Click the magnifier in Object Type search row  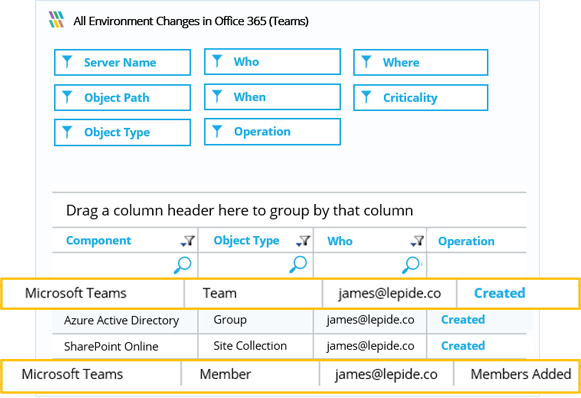pyautogui.click(x=298, y=265)
